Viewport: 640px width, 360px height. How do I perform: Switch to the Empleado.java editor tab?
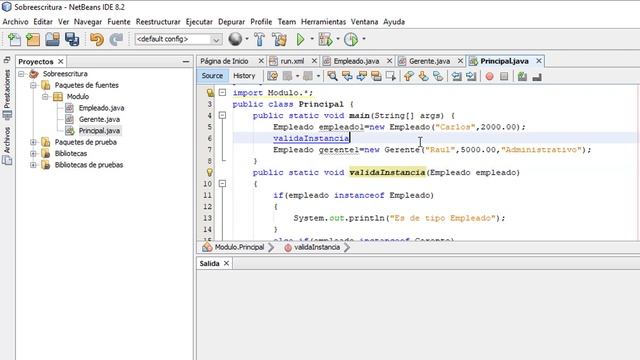point(356,61)
